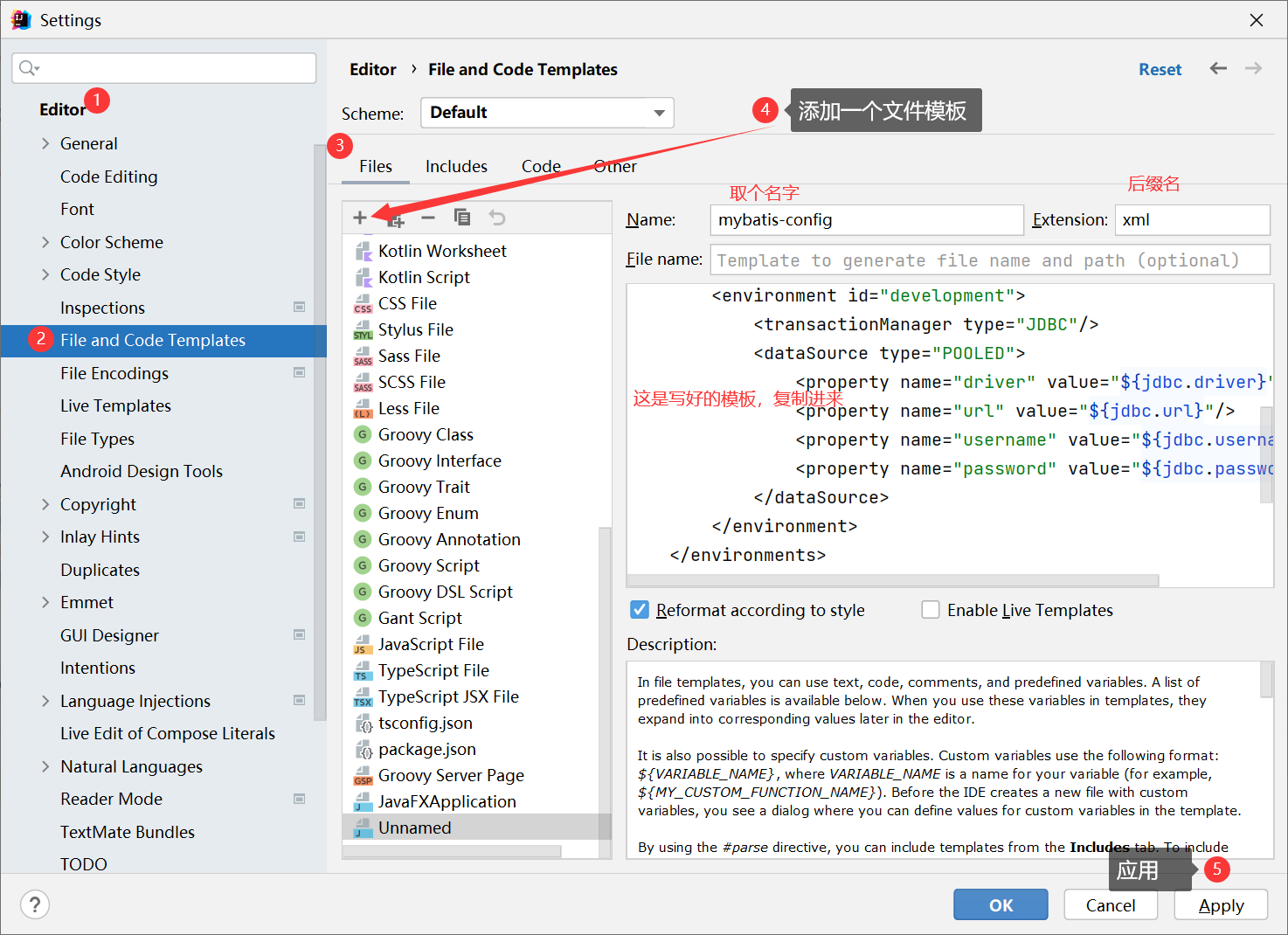Click the Create Child Template File icon
Screen dimensions: 1288x935
coord(395,218)
